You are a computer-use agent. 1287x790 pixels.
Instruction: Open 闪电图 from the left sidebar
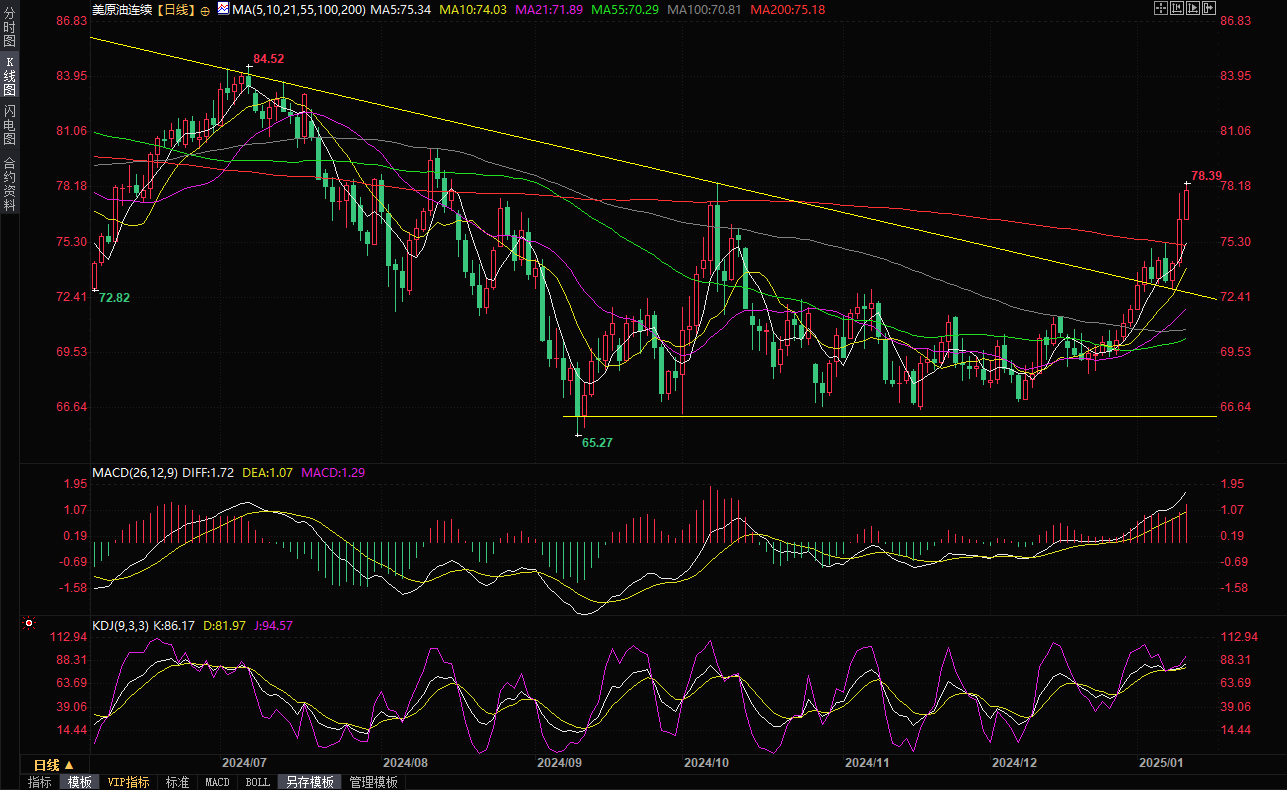point(9,123)
